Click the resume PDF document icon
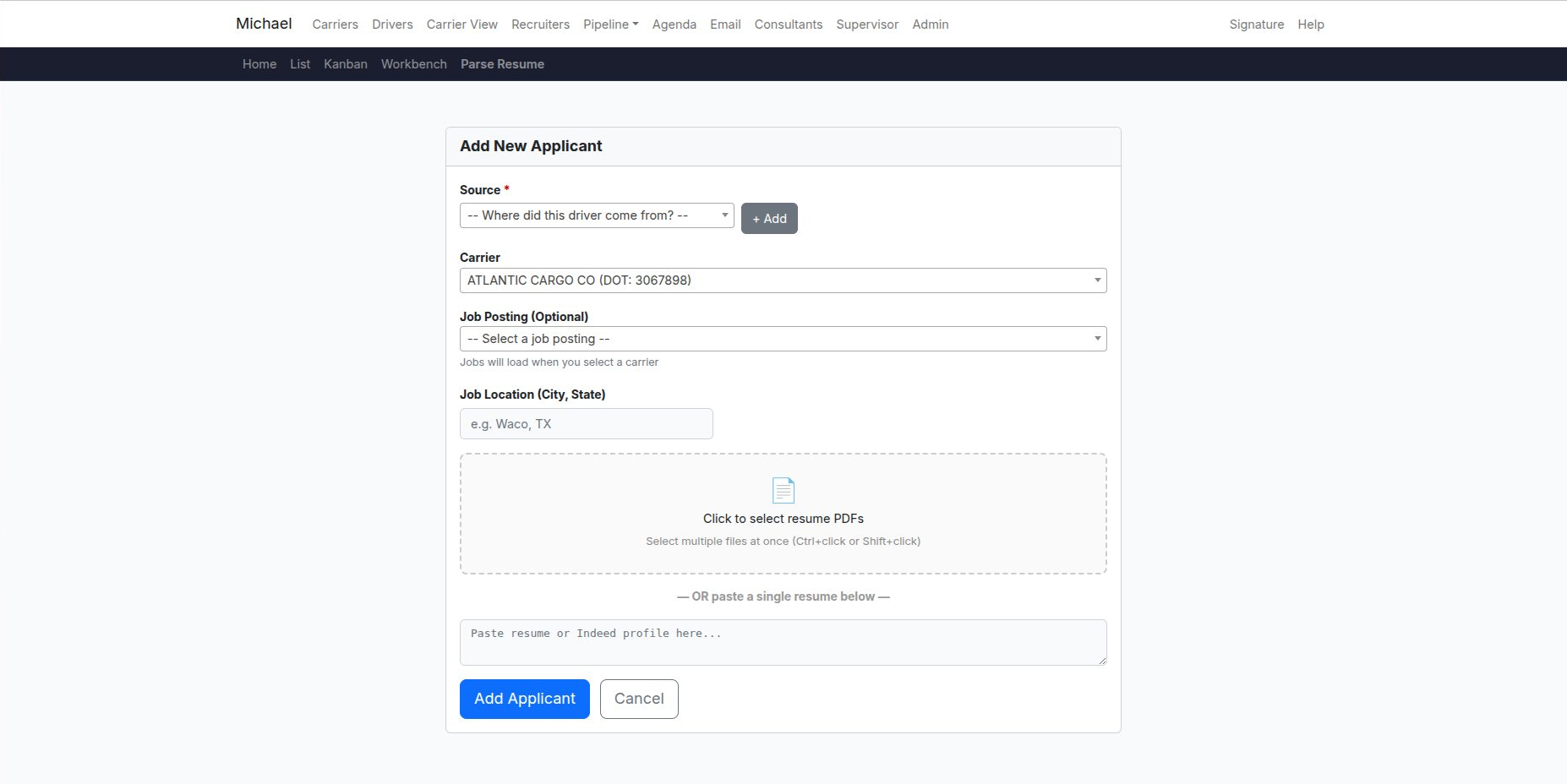This screenshot has height=784, width=1567. coord(783,490)
